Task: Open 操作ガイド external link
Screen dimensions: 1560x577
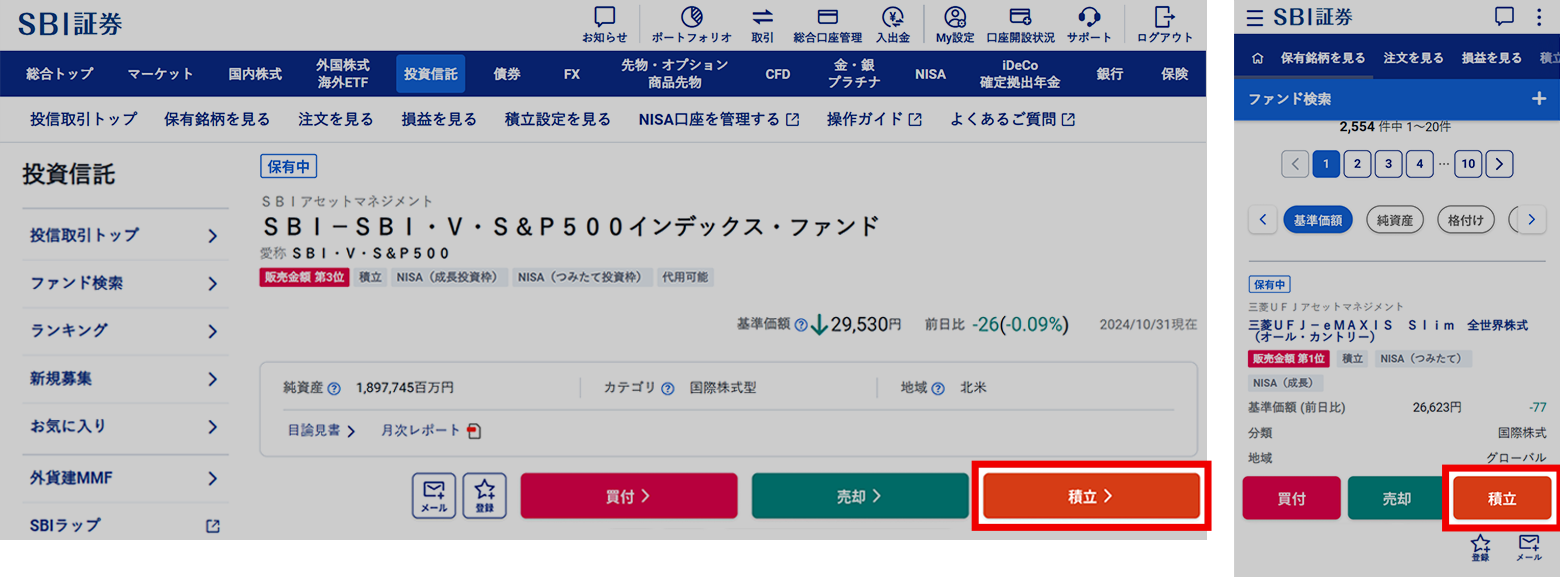Action: coord(874,119)
